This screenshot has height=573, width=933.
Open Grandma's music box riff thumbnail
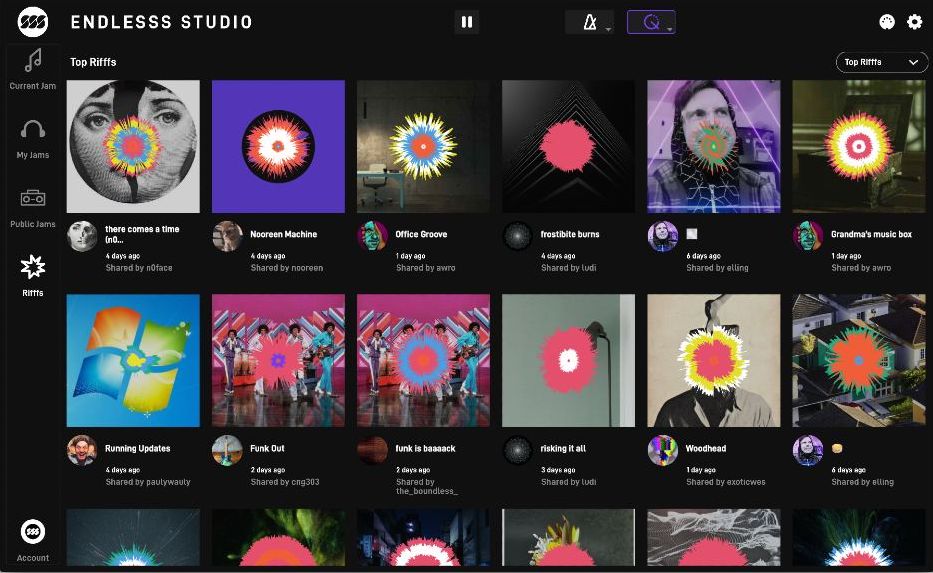click(859, 146)
